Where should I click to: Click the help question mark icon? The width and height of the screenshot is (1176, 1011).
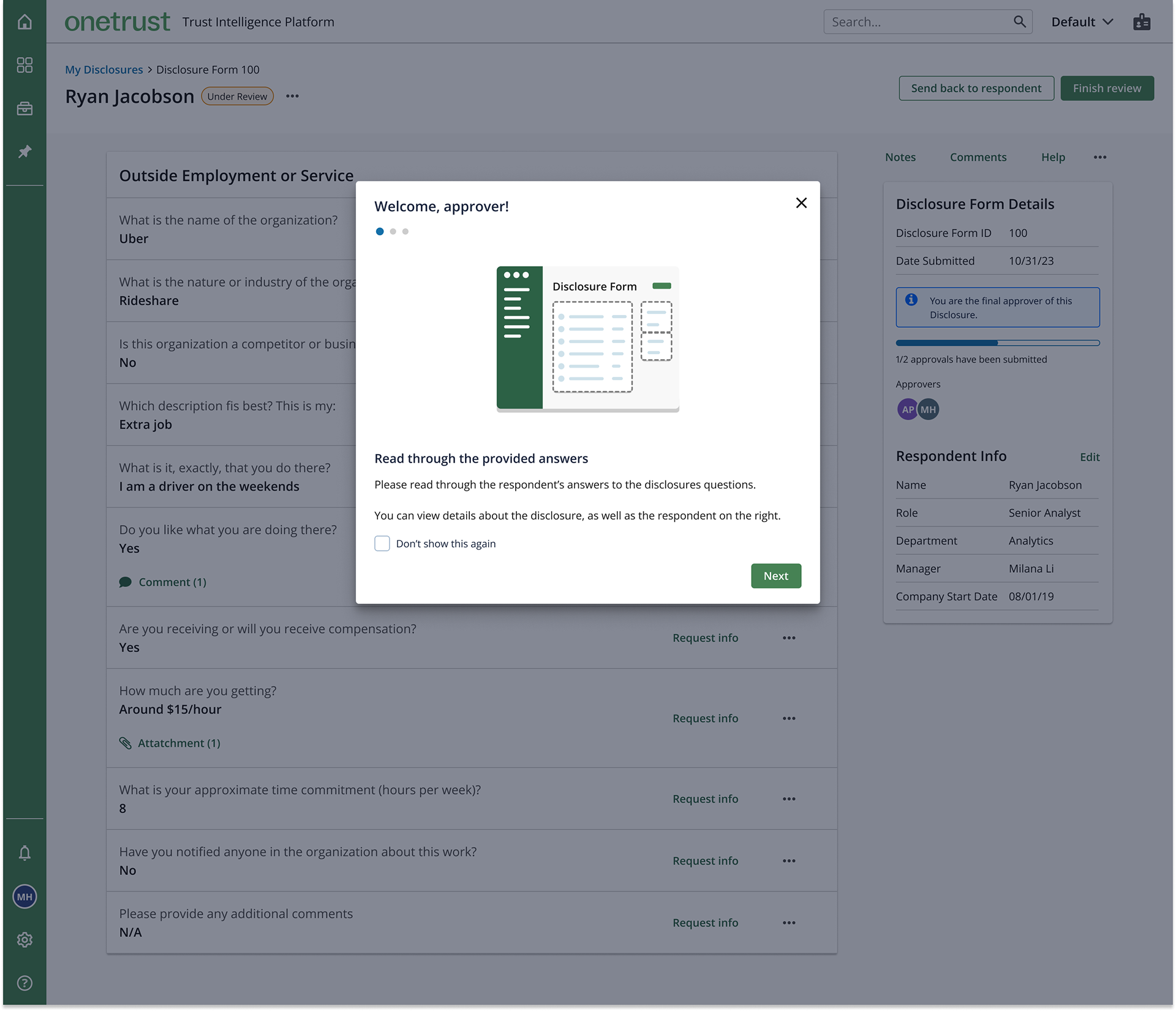tap(24, 983)
